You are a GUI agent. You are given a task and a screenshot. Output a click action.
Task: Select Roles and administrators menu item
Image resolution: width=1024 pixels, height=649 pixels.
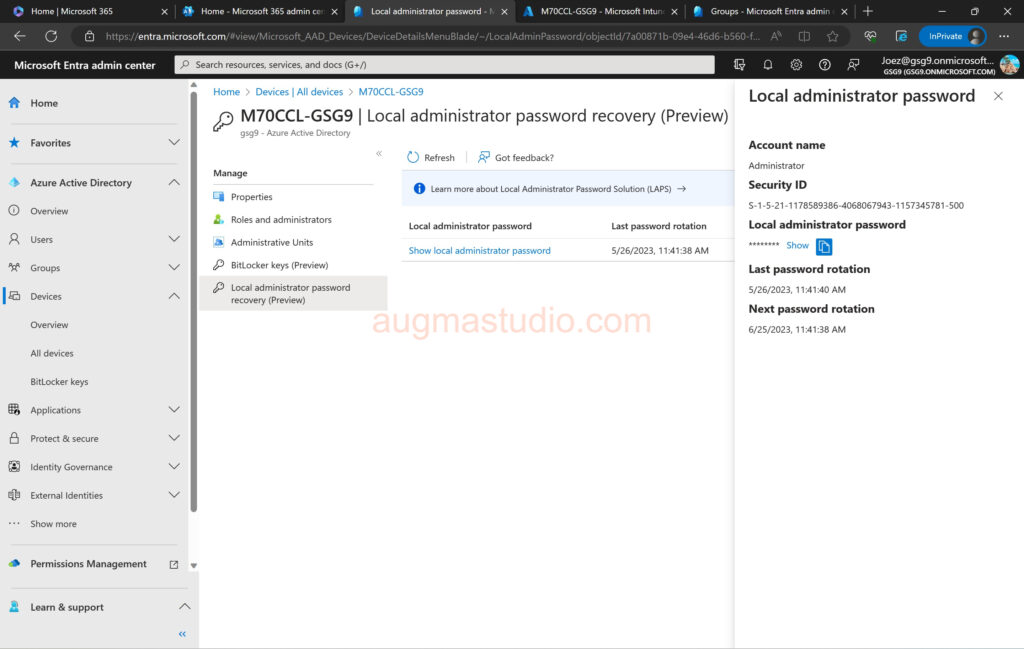point(281,220)
